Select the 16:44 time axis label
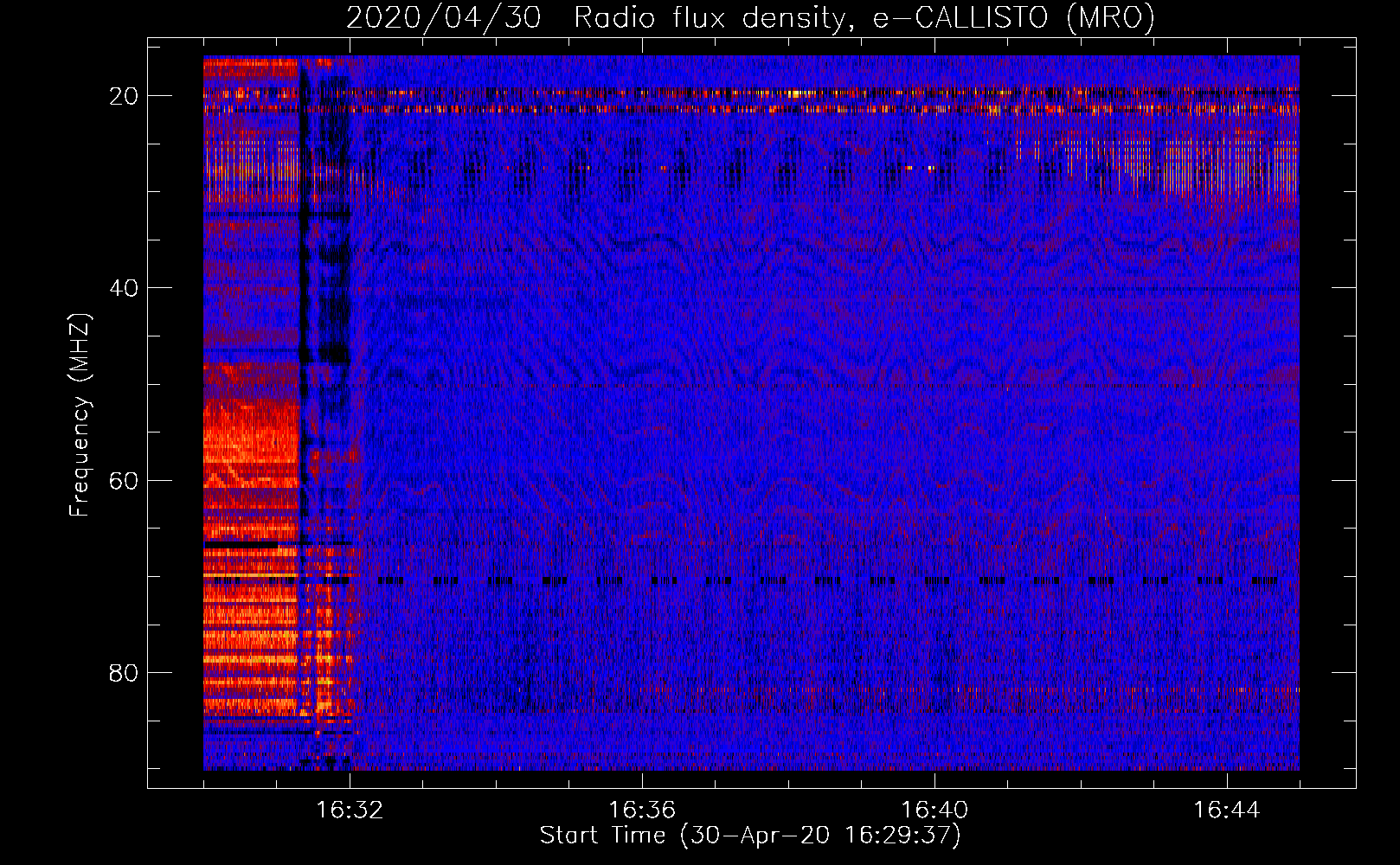The height and width of the screenshot is (865, 1400). tap(1227, 811)
